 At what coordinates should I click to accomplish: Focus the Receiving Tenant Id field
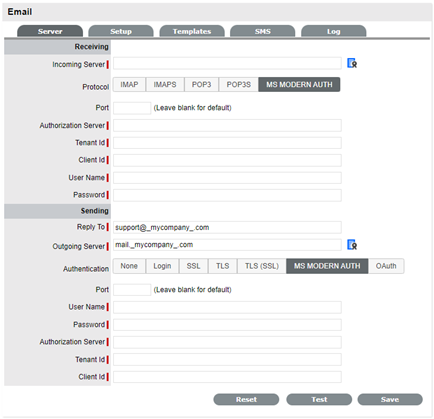pyautogui.click(x=227, y=143)
